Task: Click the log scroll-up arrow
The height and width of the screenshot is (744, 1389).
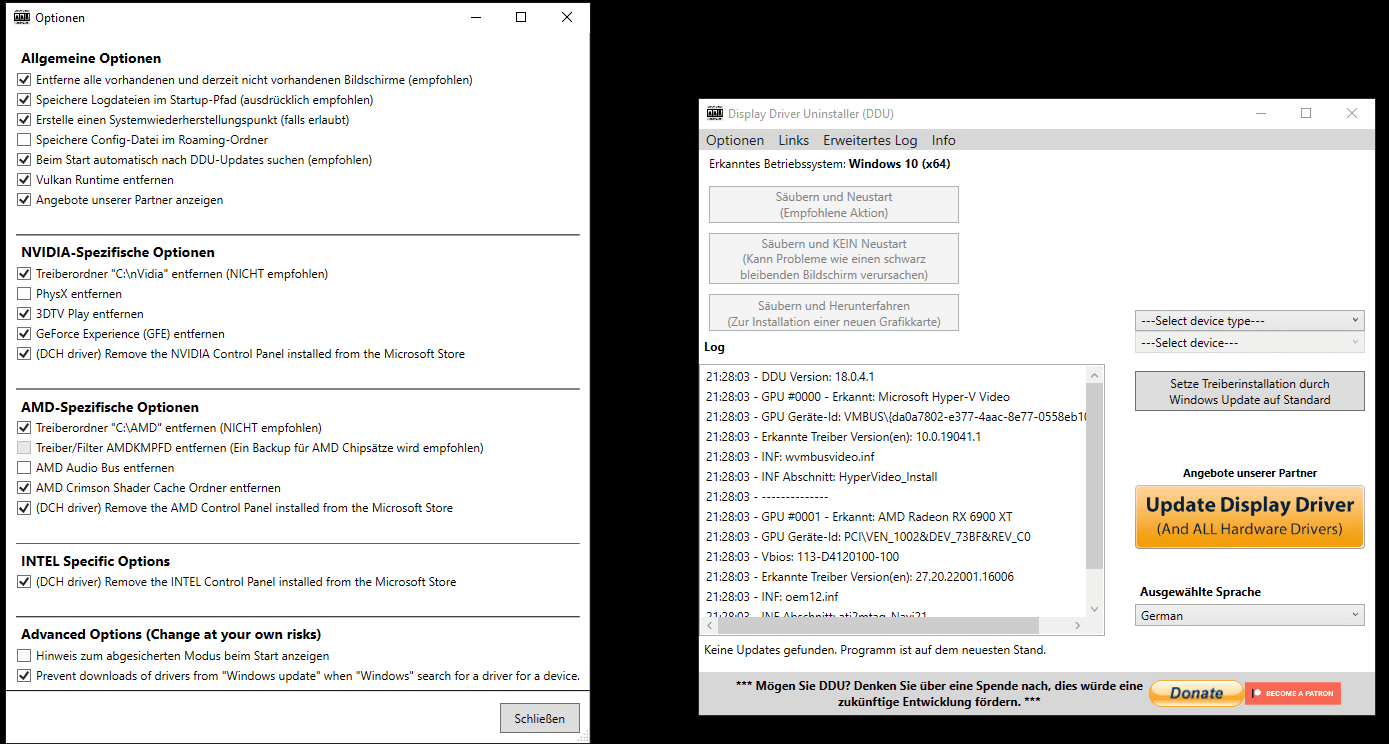Action: coord(1094,376)
